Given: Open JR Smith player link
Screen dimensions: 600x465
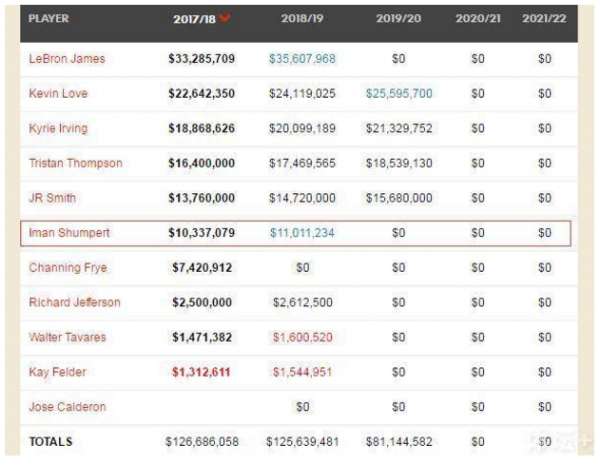Looking at the screenshot, I should [x=53, y=198].
